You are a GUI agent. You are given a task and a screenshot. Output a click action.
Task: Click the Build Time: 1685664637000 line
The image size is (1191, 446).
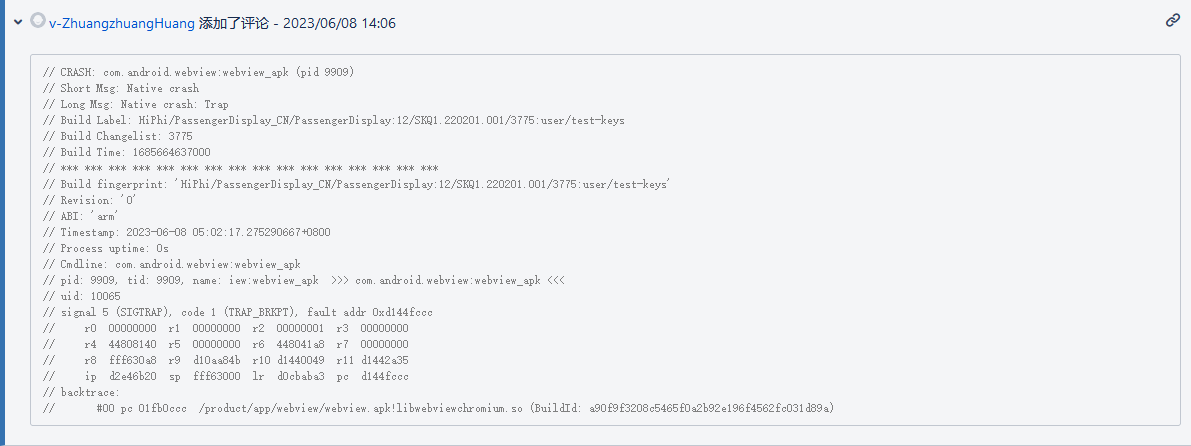click(x=127, y=152)
